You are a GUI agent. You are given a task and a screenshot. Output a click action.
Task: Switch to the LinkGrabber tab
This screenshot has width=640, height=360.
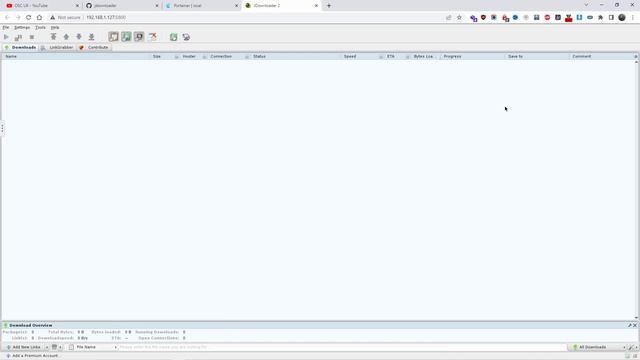[x=57, y=47]
